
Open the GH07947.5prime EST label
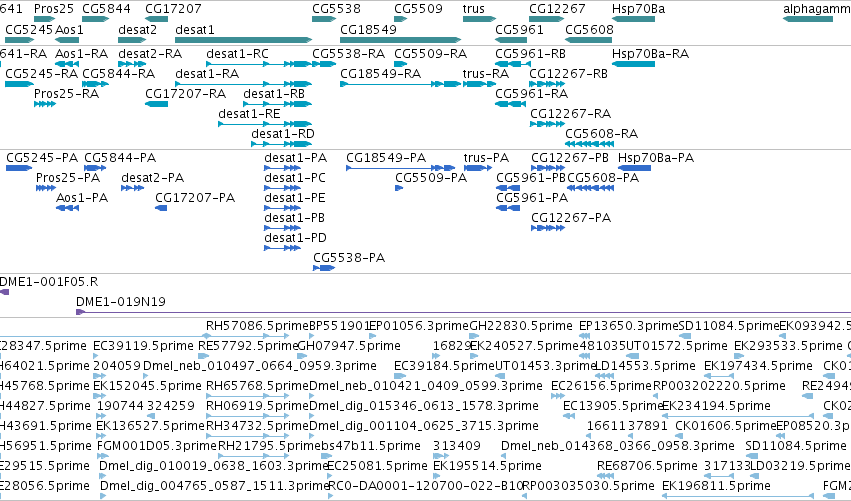pos(350,346)
